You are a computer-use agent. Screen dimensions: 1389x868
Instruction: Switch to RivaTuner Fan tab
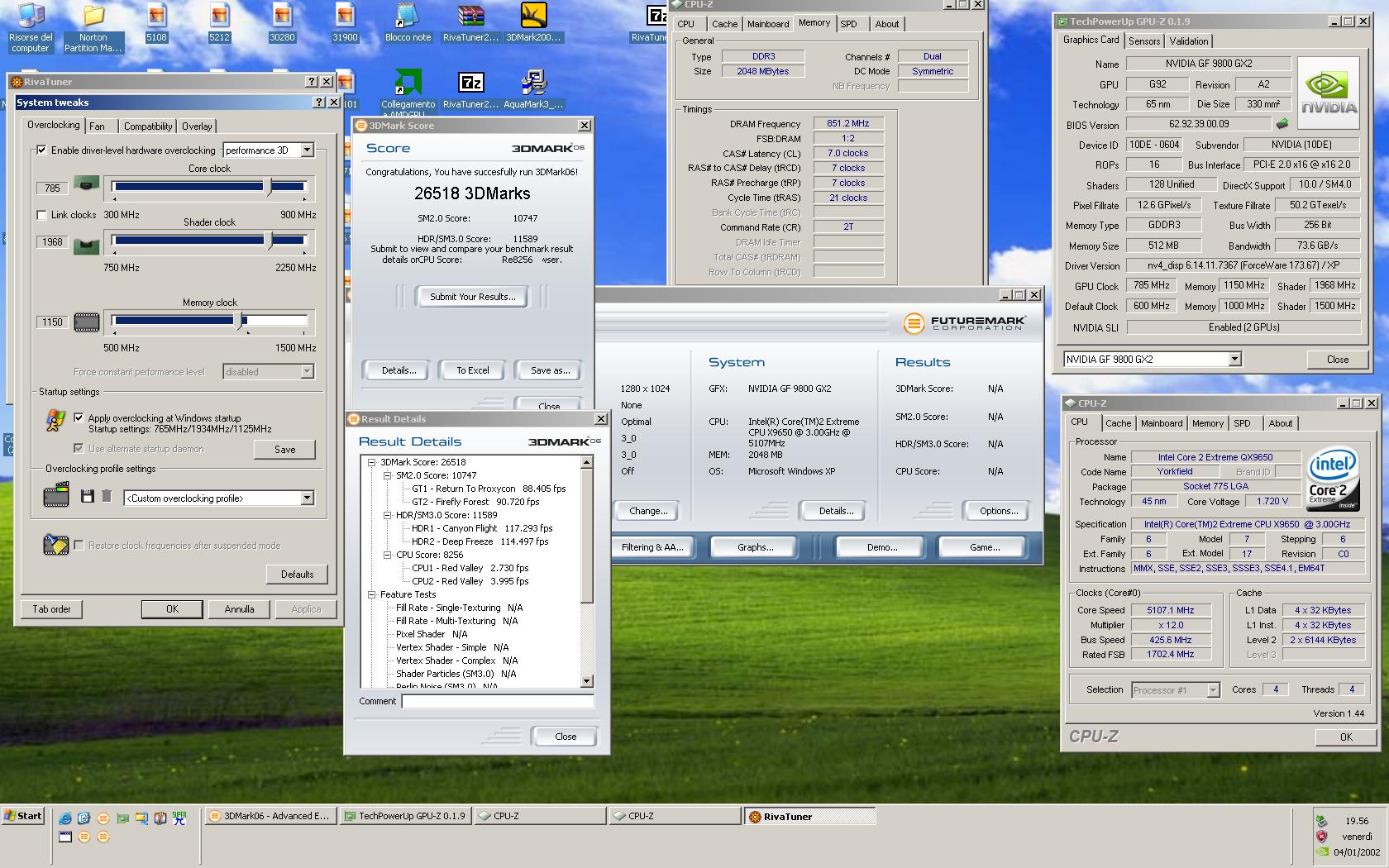click(x=98, y=126)
